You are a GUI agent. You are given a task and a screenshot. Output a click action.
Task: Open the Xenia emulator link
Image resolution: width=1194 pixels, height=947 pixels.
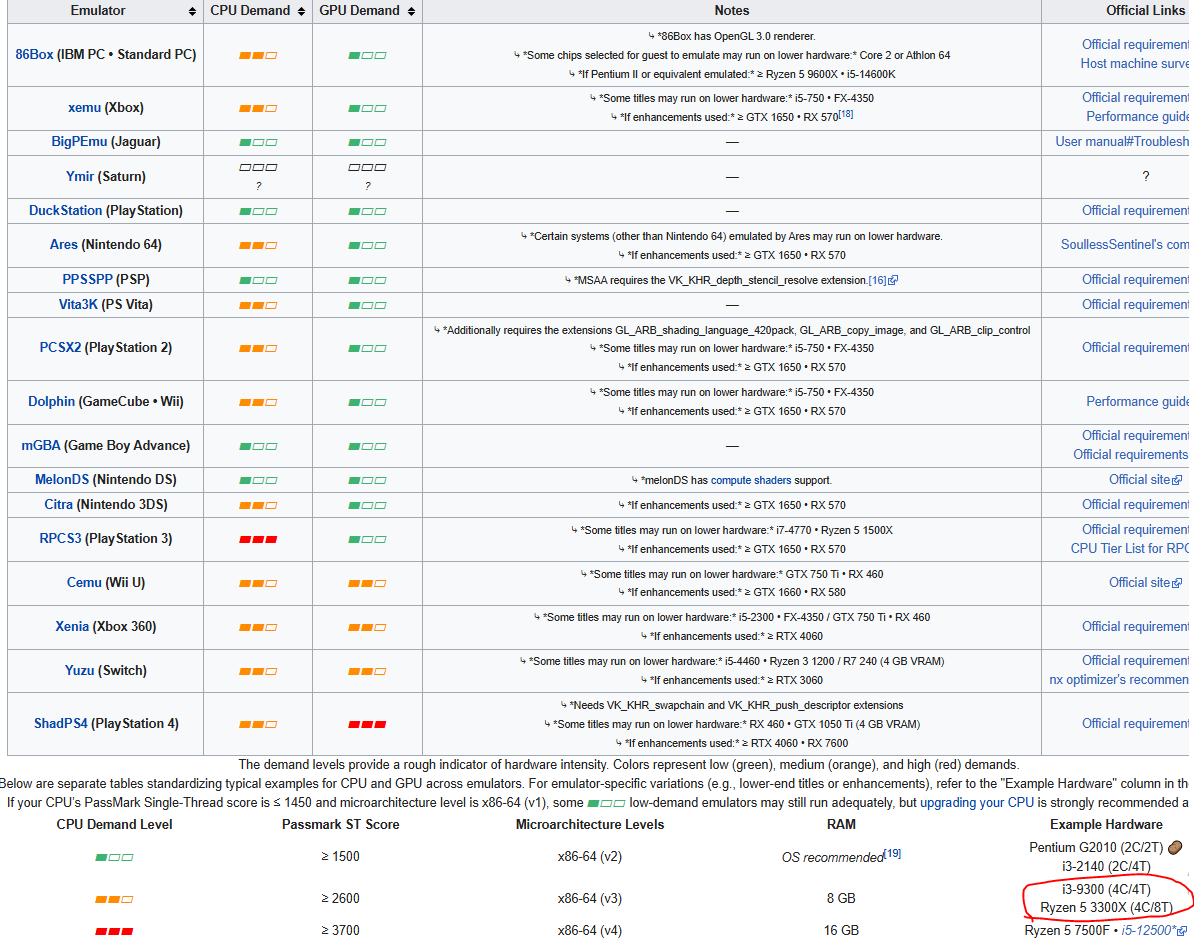[x=72, y=627]
